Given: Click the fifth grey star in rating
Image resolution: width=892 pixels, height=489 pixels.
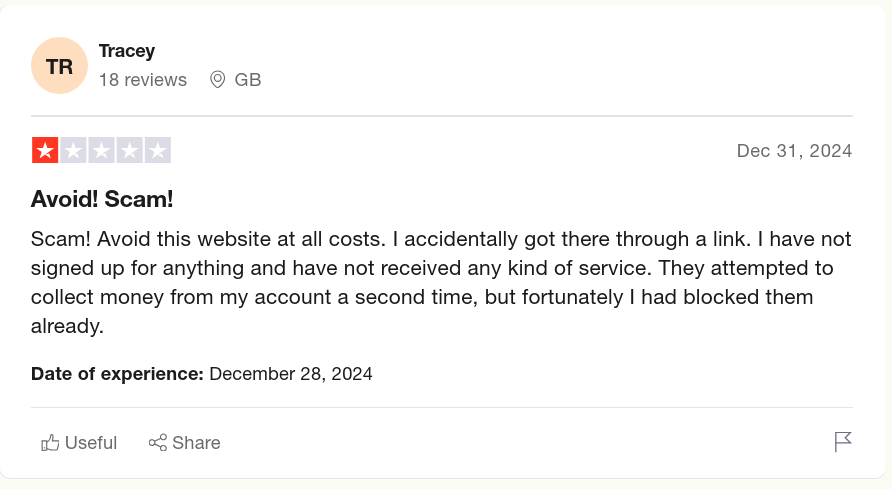Looking at the screenshot, I should 158,150.
